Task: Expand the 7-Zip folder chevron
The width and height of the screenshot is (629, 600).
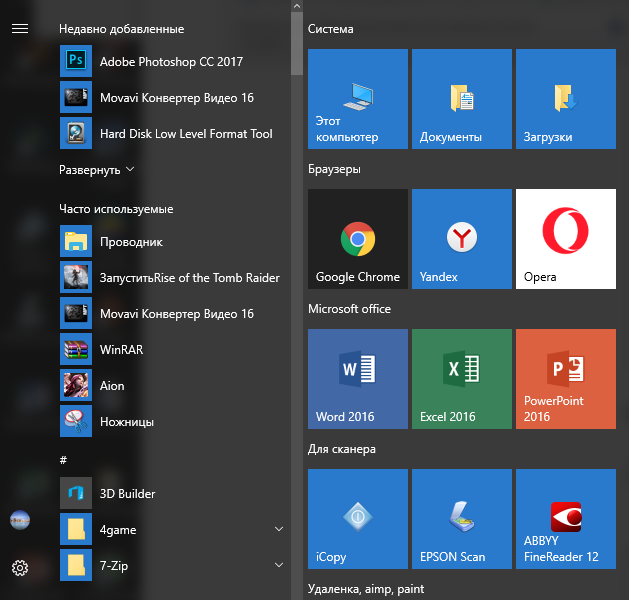Action: tap(279, 565)
